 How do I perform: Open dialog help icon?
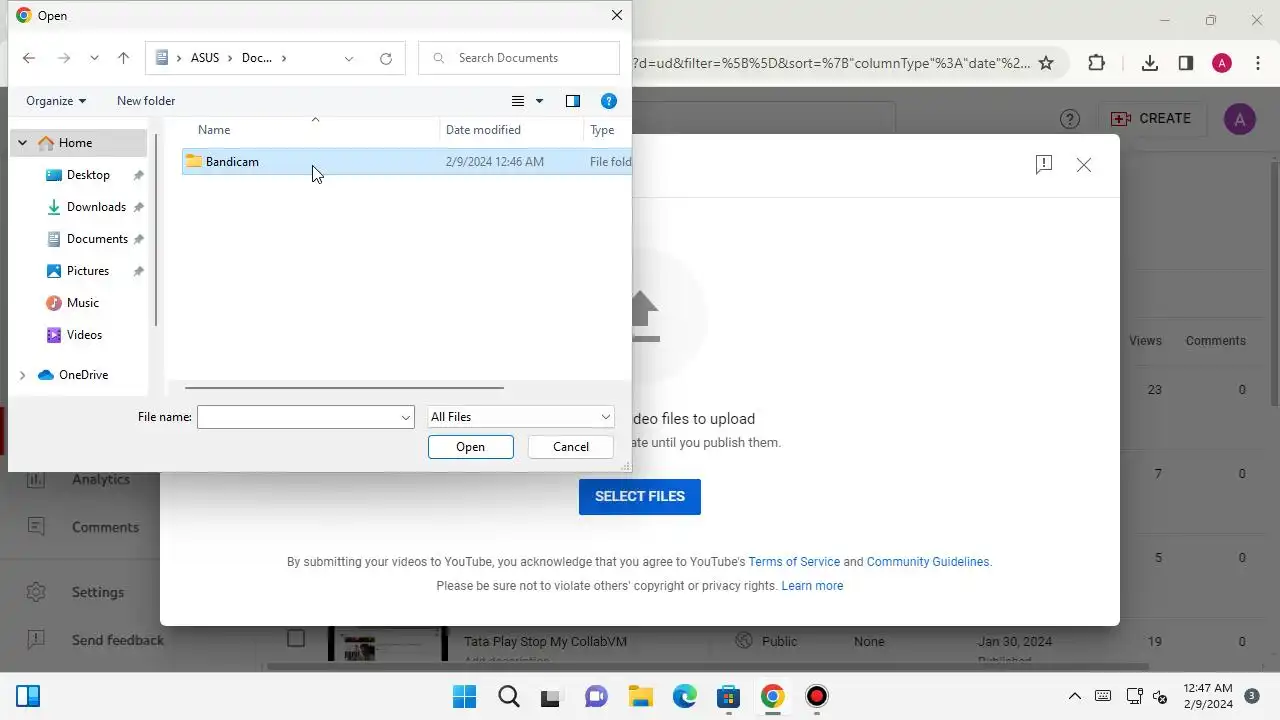click(609, 101)
